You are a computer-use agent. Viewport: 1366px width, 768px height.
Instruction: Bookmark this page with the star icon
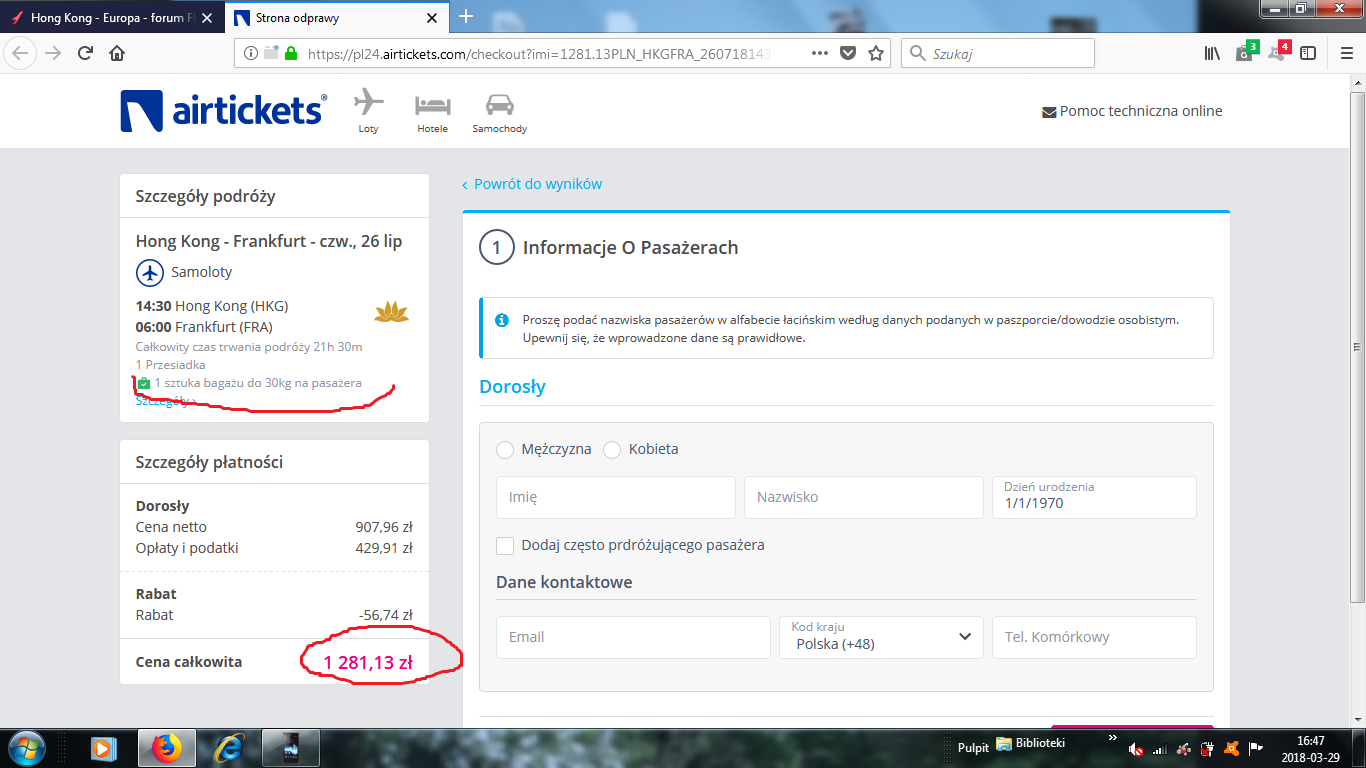(876, 54)
